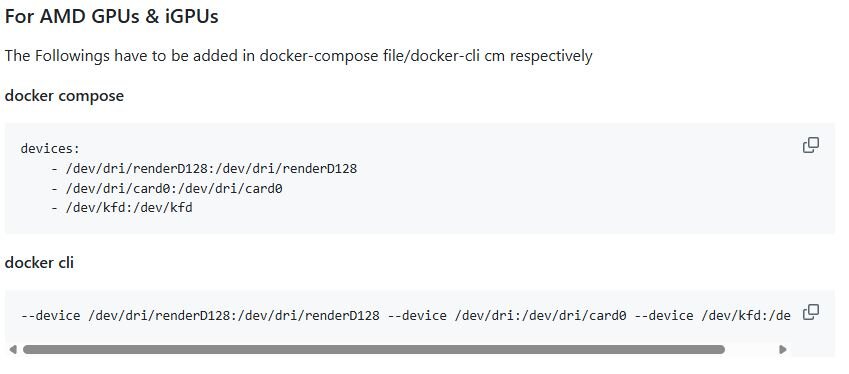Screen dimensions: 849x374
Task: Click the horizontal scrollbar thumb in cli block
Action: pyautogui.click(x=374, y=350)
